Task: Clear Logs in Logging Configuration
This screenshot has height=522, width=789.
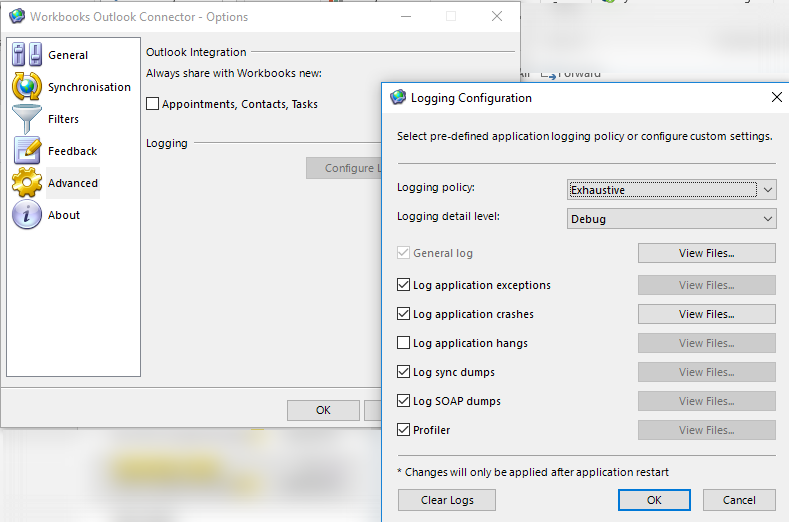Action: [x=447, y=500]
